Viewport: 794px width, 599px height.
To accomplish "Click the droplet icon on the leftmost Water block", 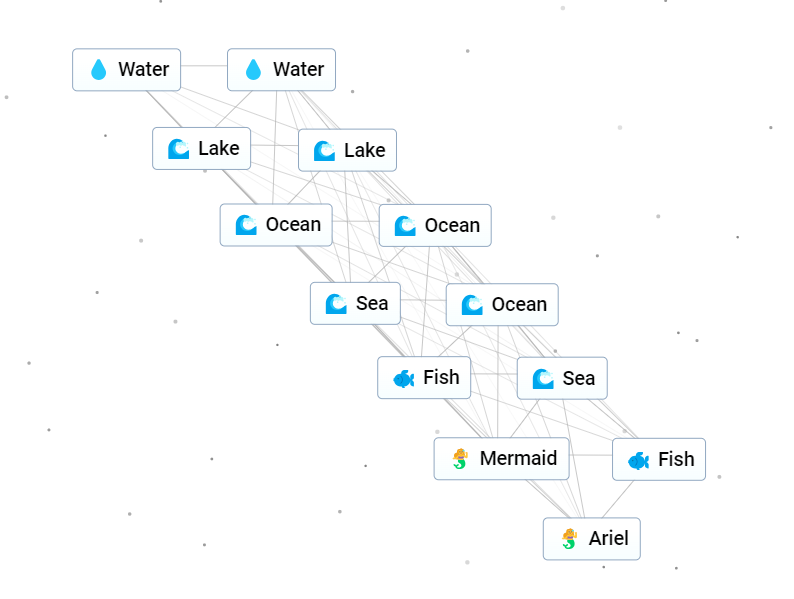I will tap(99, 69).
